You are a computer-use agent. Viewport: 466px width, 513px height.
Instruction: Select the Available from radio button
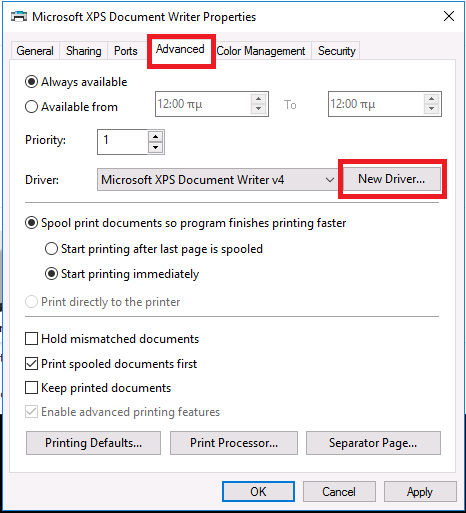point(31,107)
